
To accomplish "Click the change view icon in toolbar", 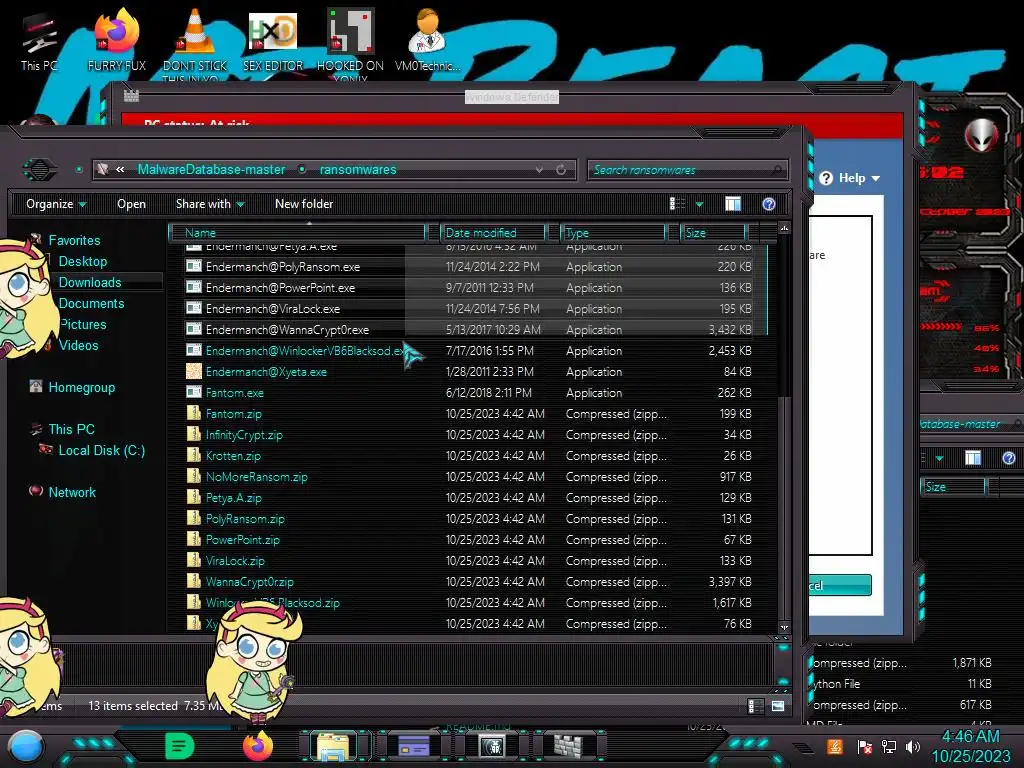I will coord(677,204).
